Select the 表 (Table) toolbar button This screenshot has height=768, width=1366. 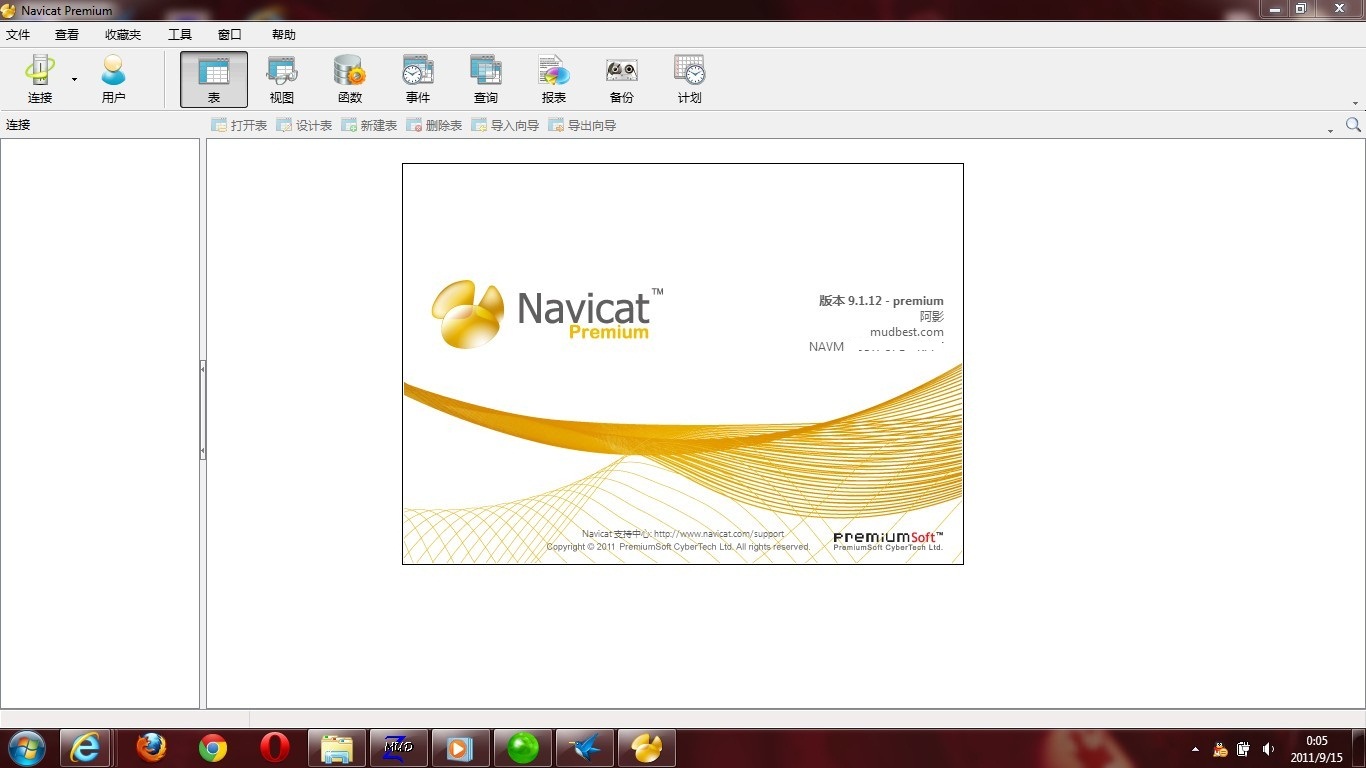pos(214,79)
